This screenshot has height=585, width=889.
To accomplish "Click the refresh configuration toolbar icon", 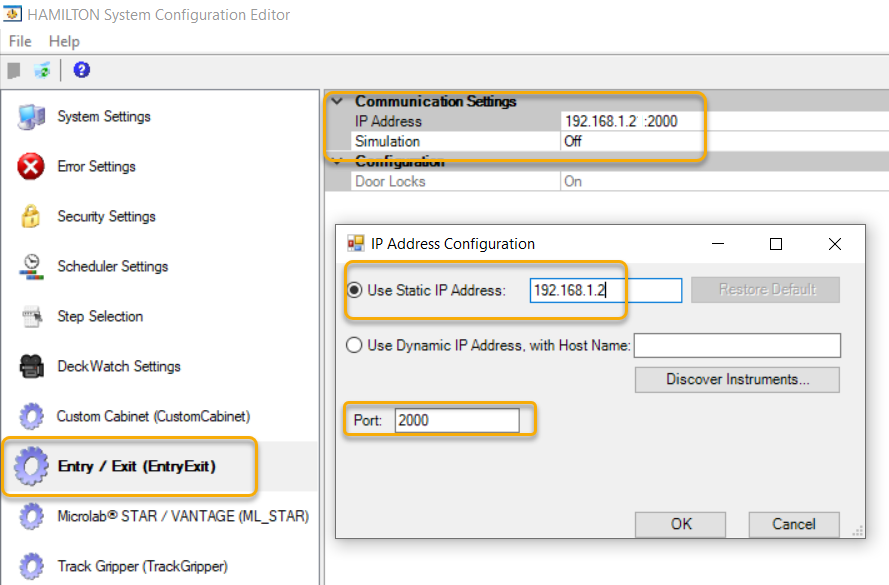I will point(42,70).
